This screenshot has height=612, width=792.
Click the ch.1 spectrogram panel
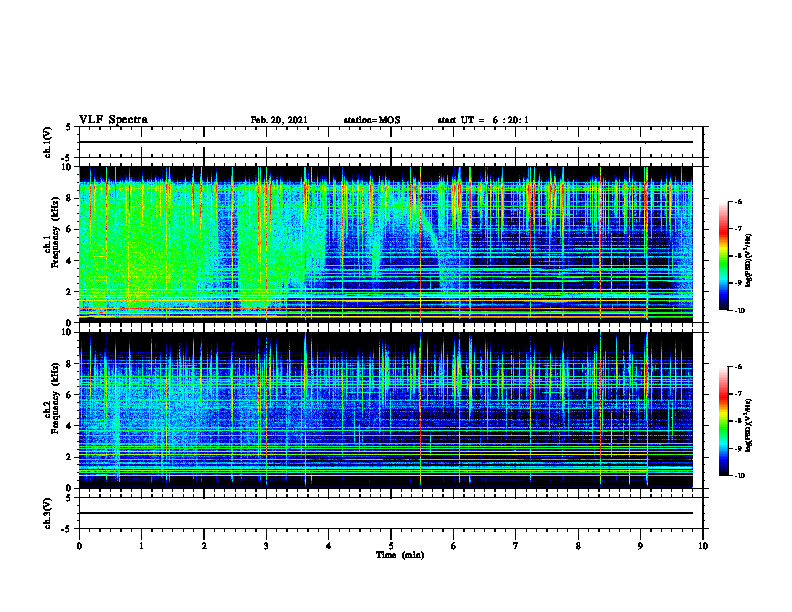tap(386, 244)
